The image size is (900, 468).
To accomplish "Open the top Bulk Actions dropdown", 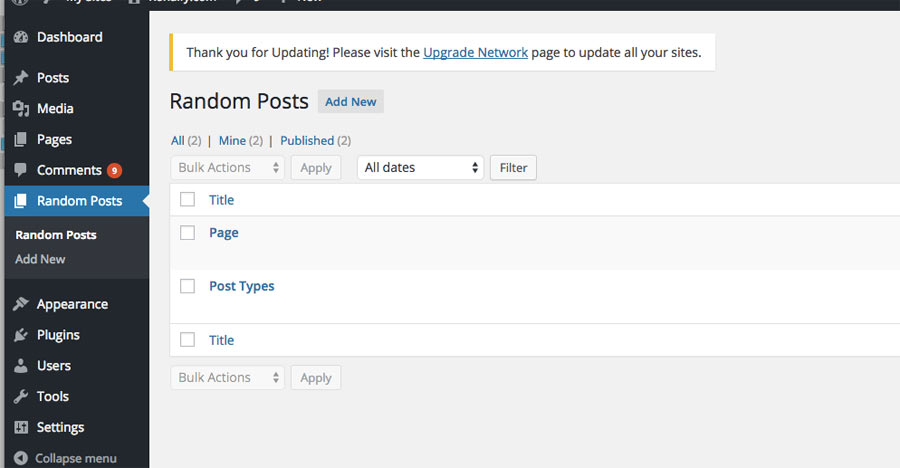I will pos(227,168).
